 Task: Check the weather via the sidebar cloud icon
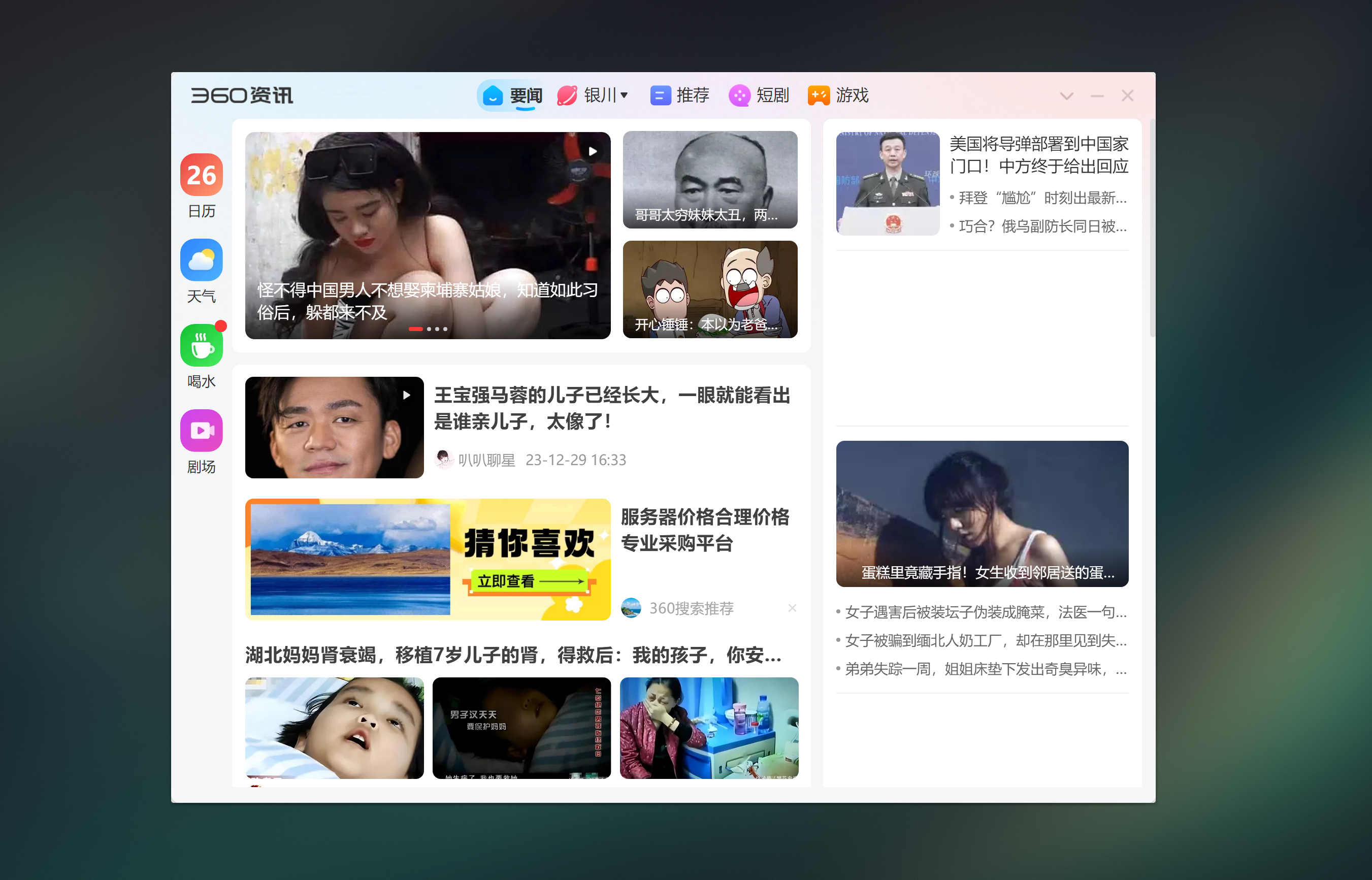coord(201,260)
